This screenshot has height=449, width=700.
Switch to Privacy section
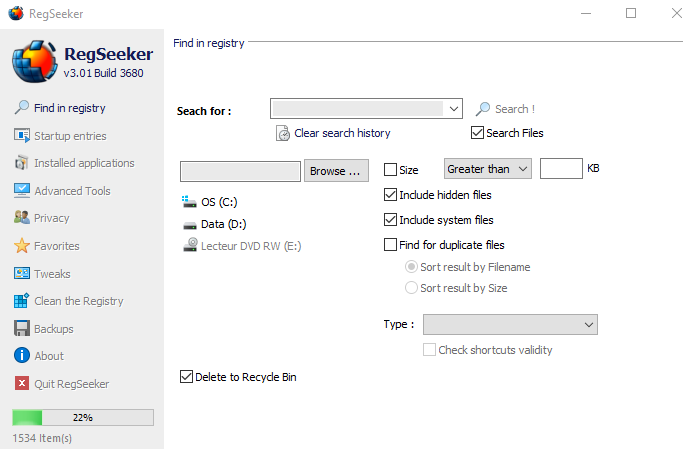[x=52, y=218]
